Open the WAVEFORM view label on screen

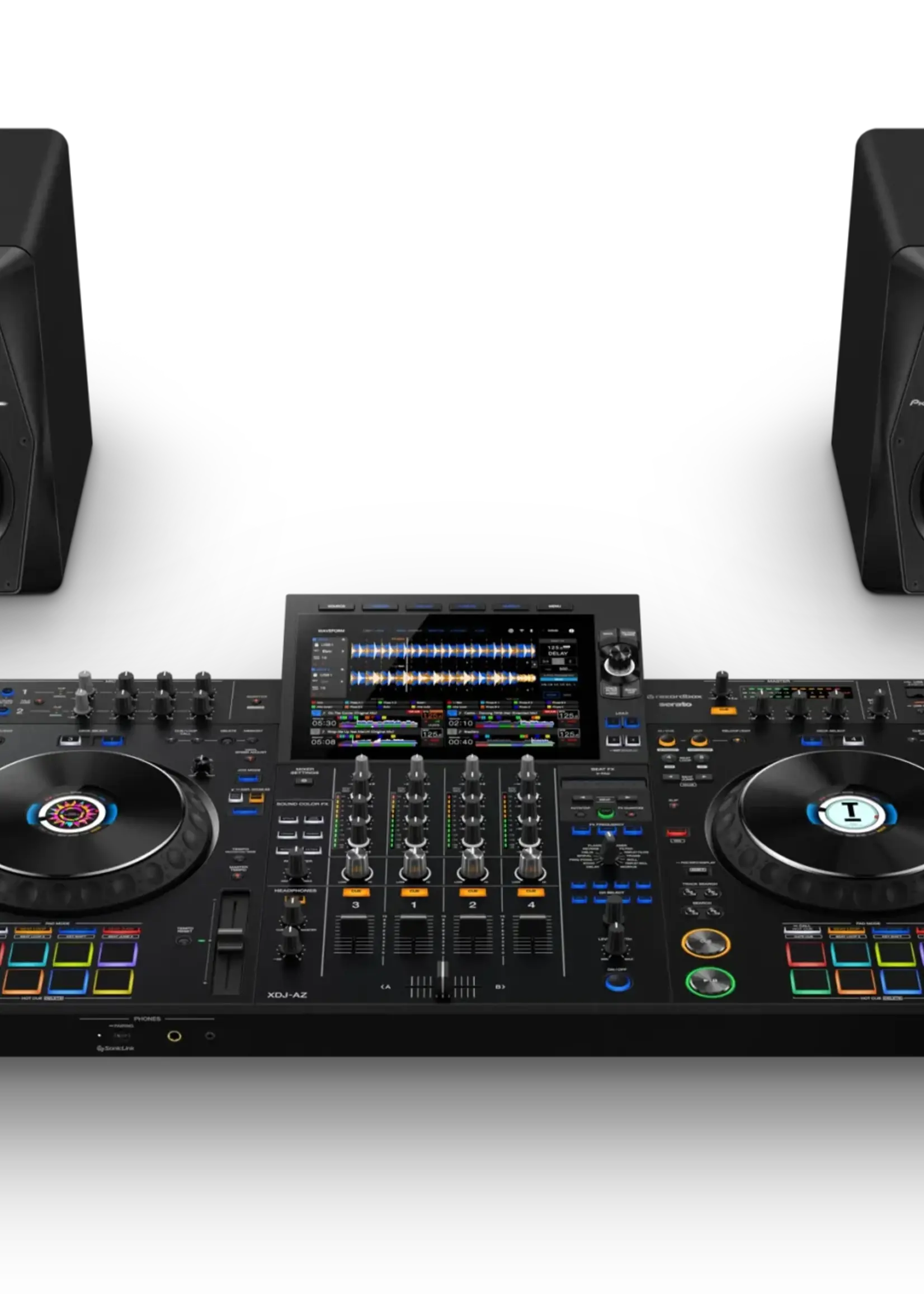(x=331, y=631)
